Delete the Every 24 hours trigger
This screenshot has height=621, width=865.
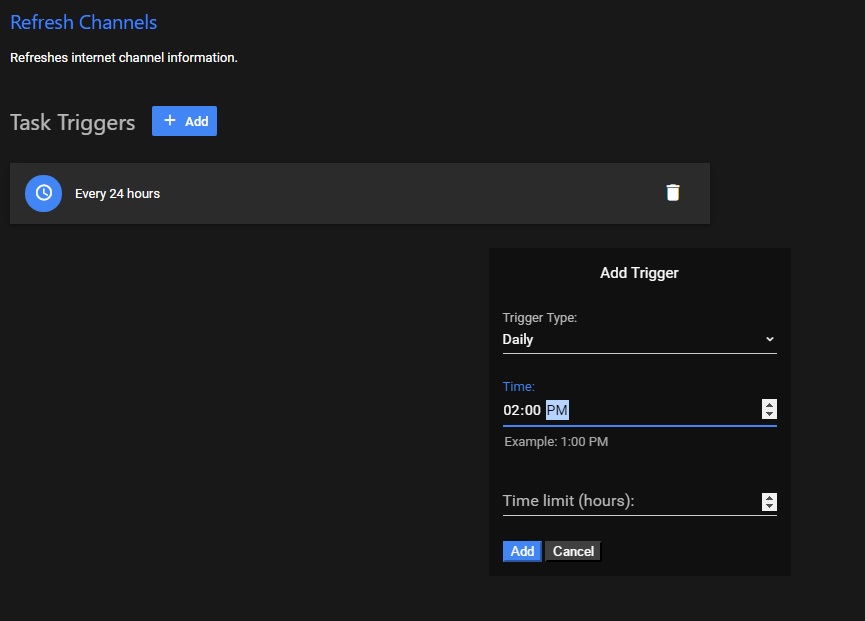[x=673, y=193]
